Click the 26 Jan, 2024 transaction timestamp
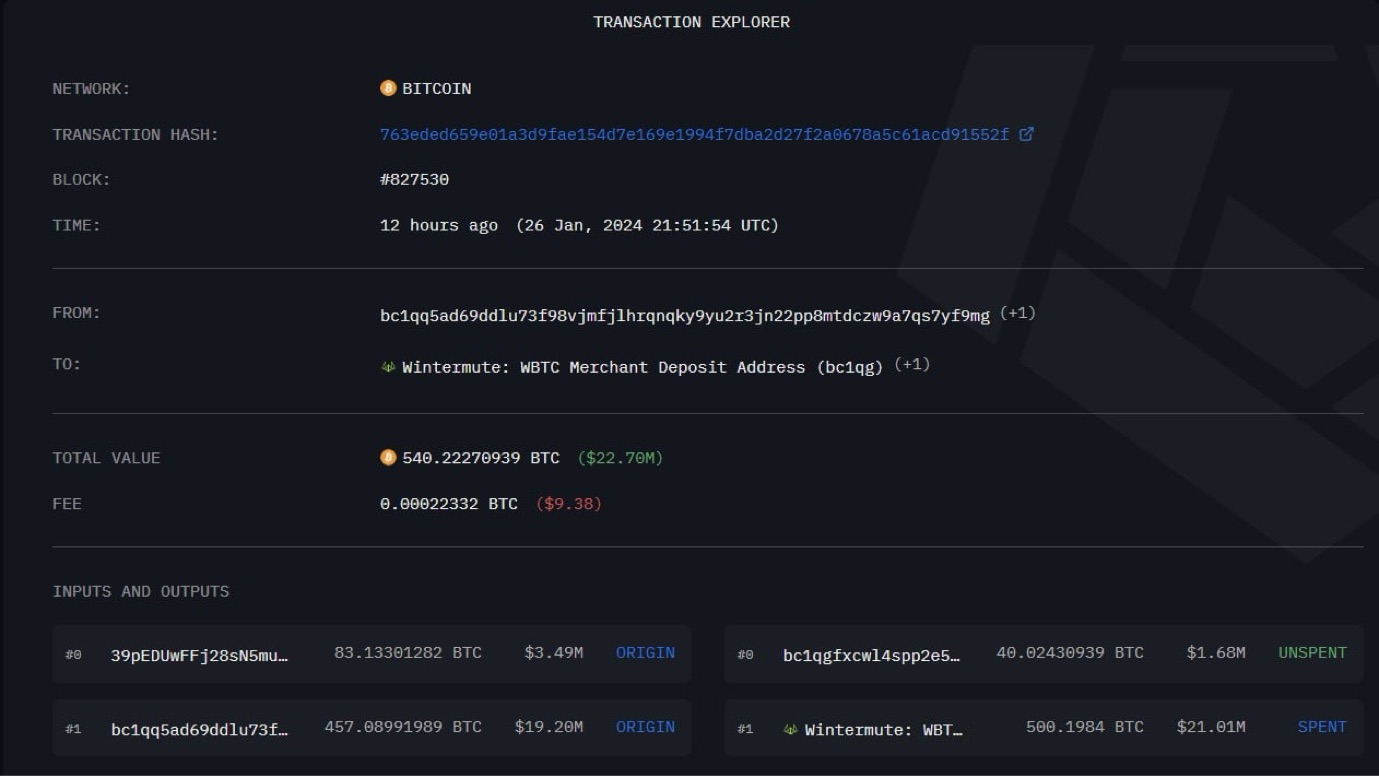The height and width of the screenshot is (776, 1379). pyautogui.click(x=647, y=226)
